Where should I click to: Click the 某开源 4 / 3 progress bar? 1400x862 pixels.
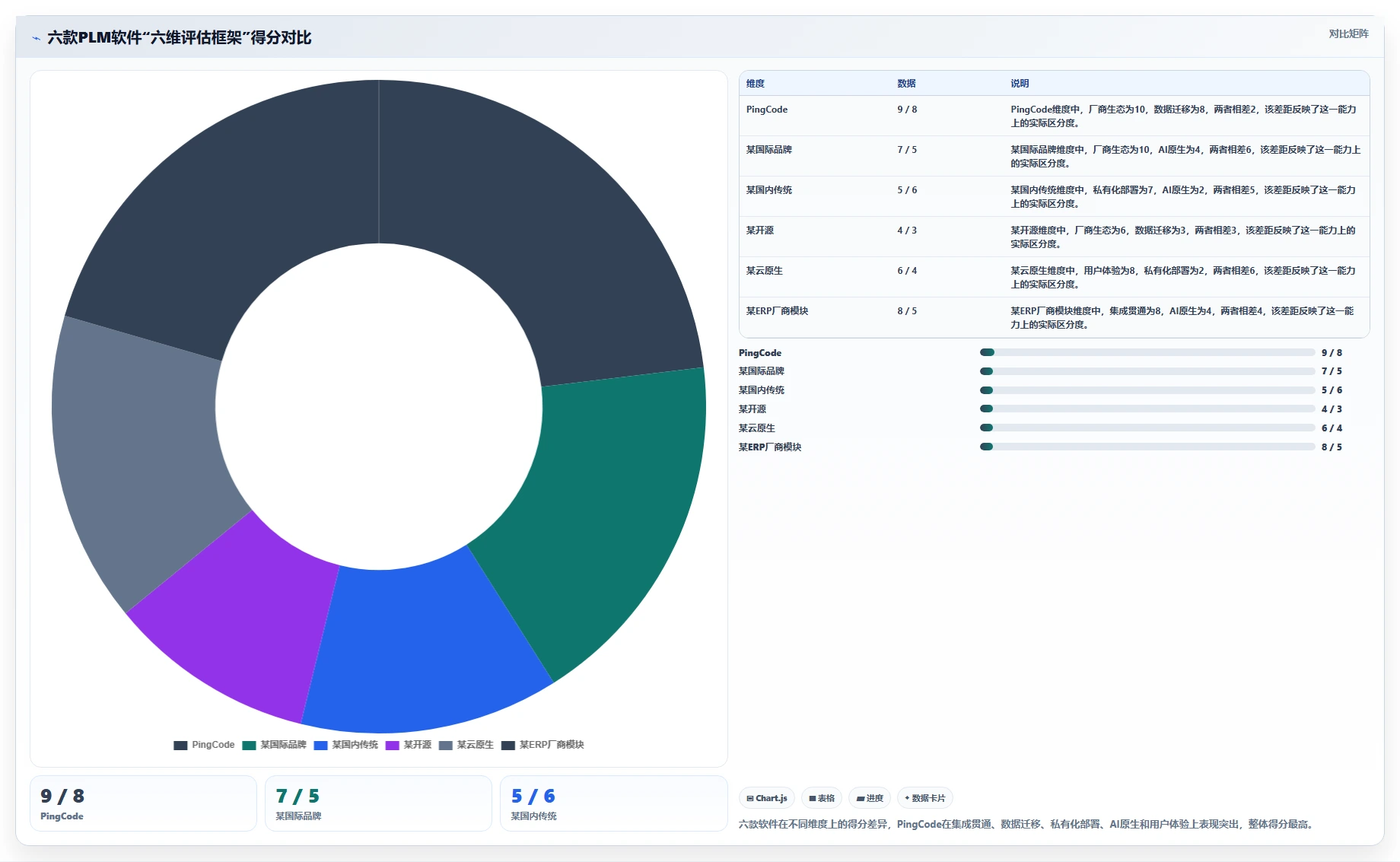click(x=1147, y=409)
